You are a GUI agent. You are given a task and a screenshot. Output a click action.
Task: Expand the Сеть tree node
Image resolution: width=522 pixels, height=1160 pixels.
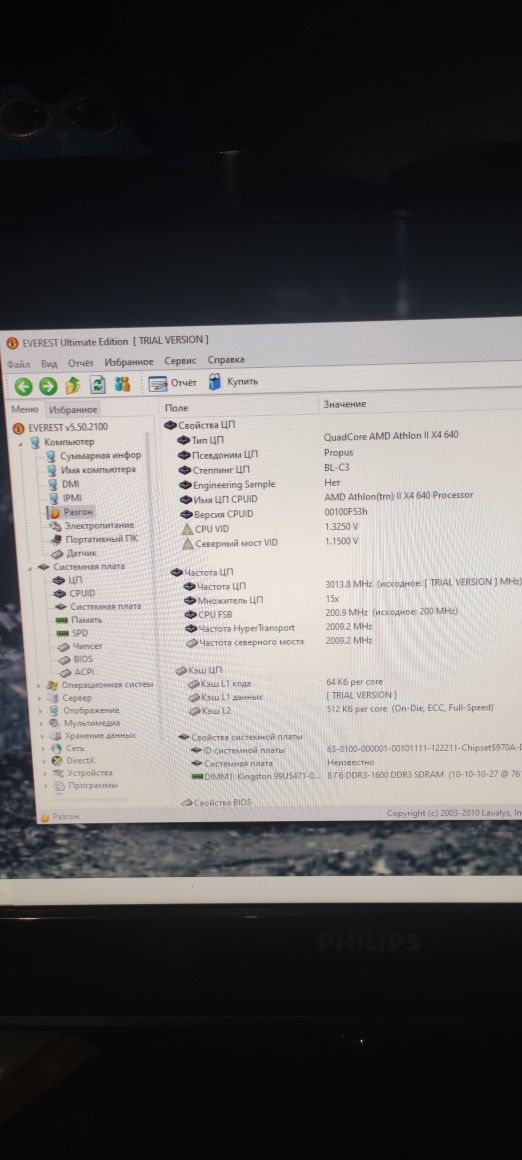[43, 749]
